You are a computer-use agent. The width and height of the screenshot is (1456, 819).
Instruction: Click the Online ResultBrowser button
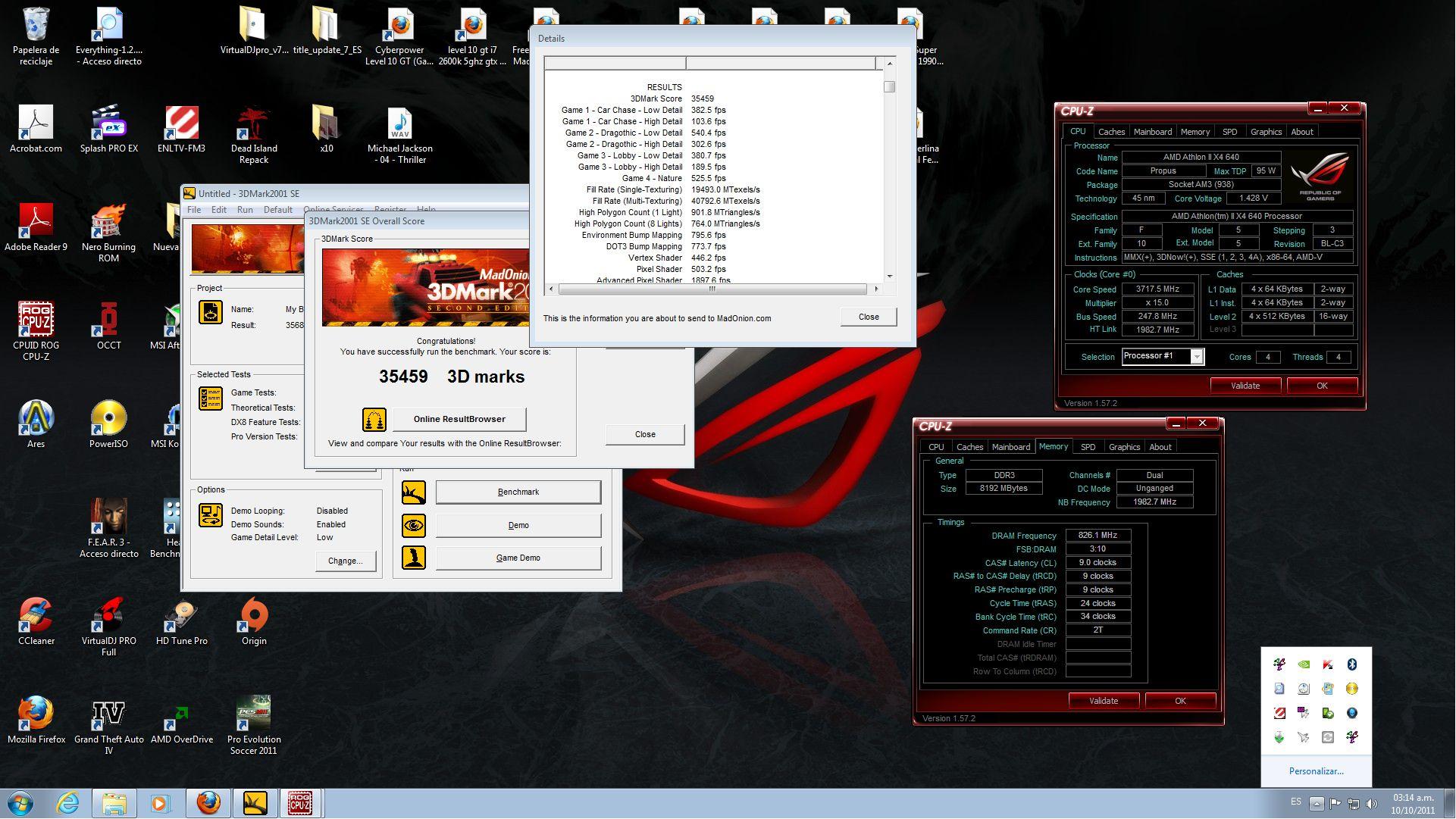459,419
